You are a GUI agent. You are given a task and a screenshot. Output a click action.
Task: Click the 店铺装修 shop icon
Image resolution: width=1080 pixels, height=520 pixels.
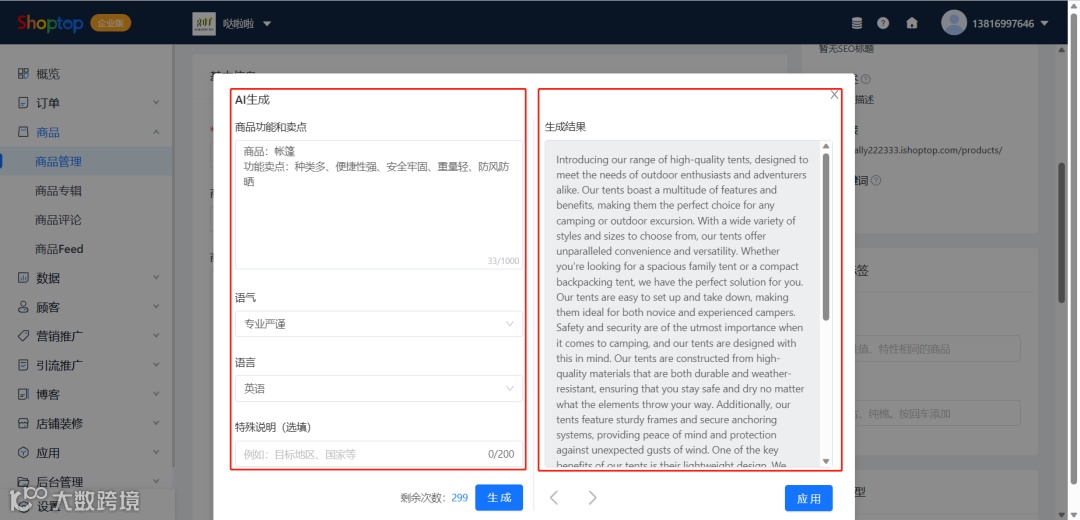point(23,424)
